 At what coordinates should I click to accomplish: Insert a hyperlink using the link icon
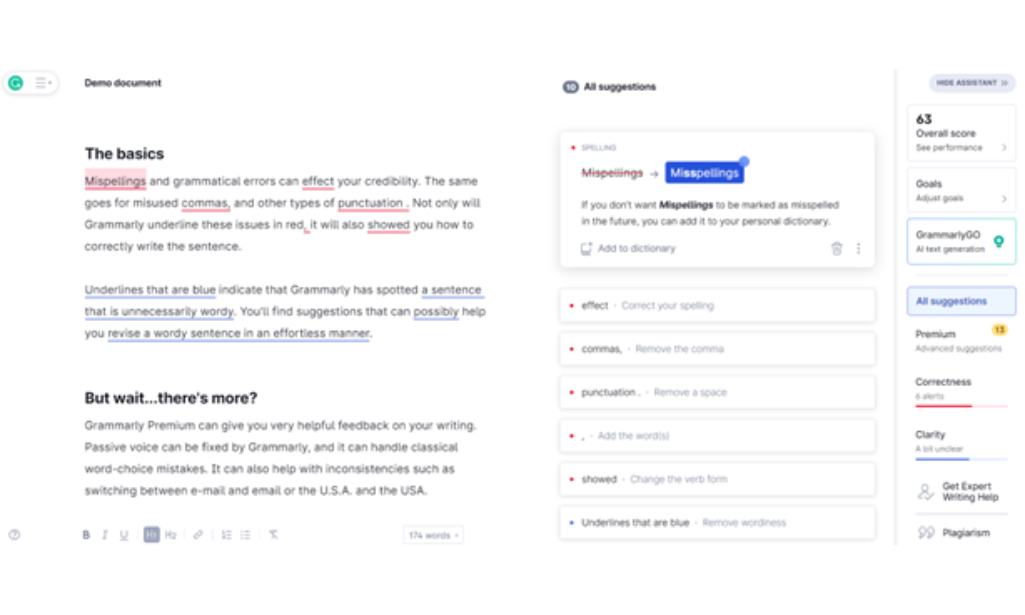coord(197,534)
